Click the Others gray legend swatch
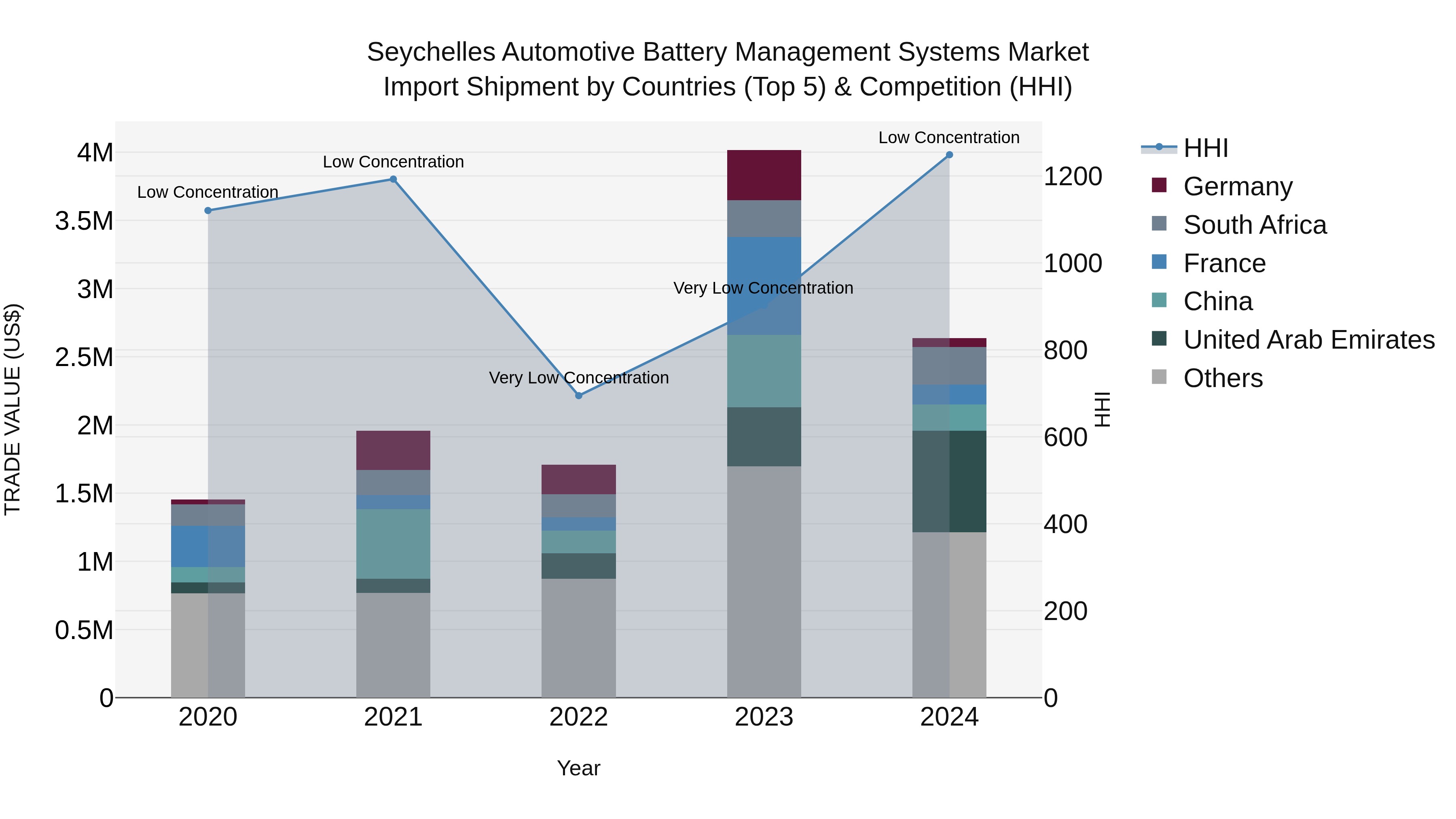Image resolution: width=1456 pixels, height=819 pixels. pos(1159,377)
